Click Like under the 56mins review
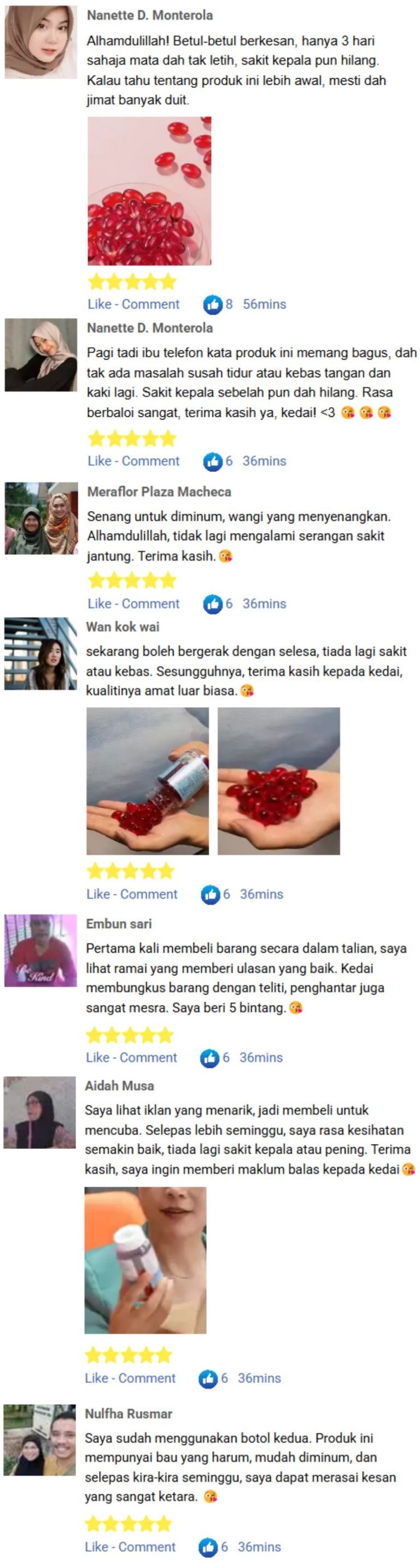 pyautogui.click(x=100, y=304)
